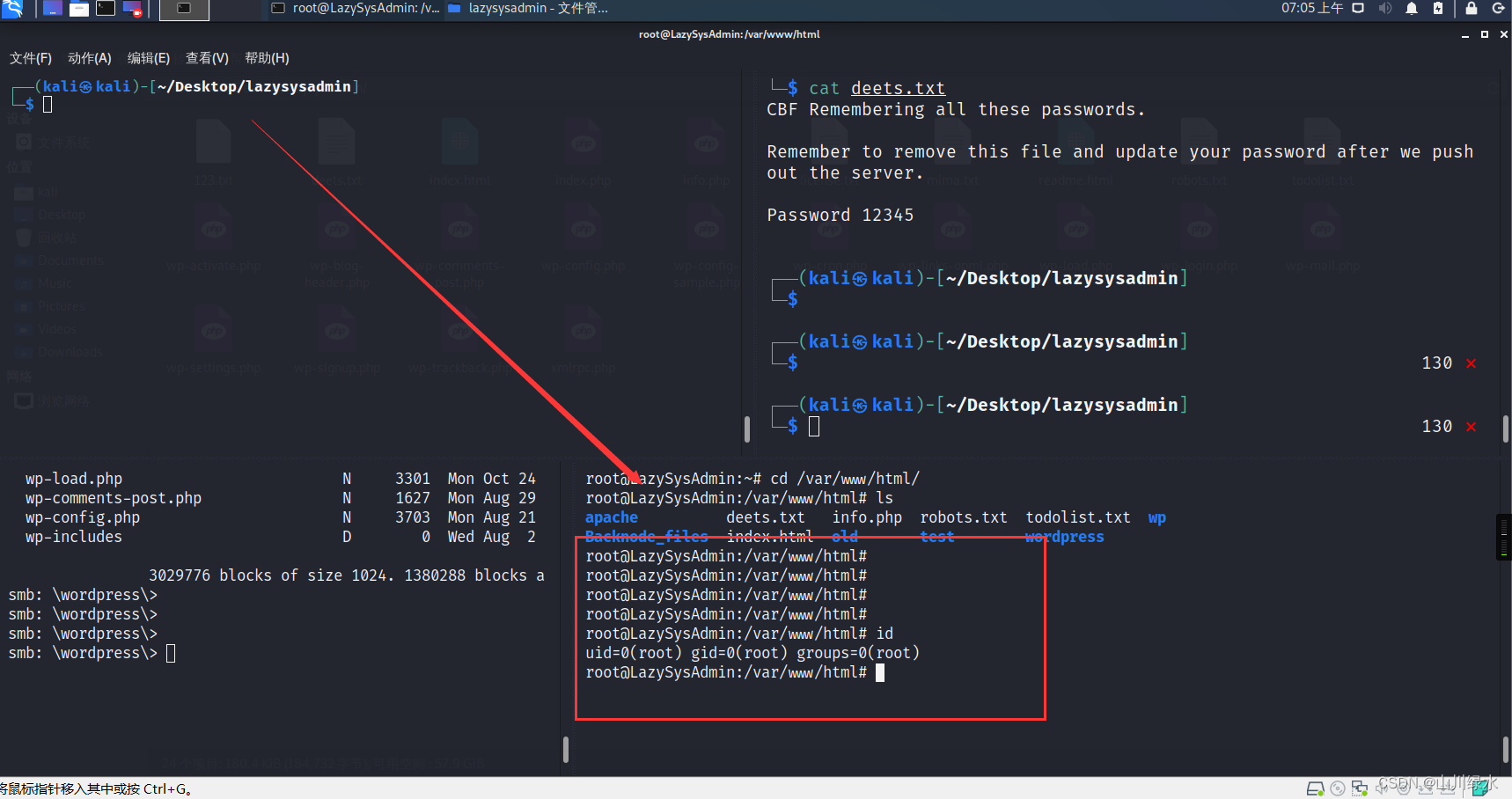
Task: Click the VM hard disk status icon
Action: point(1315,788)
